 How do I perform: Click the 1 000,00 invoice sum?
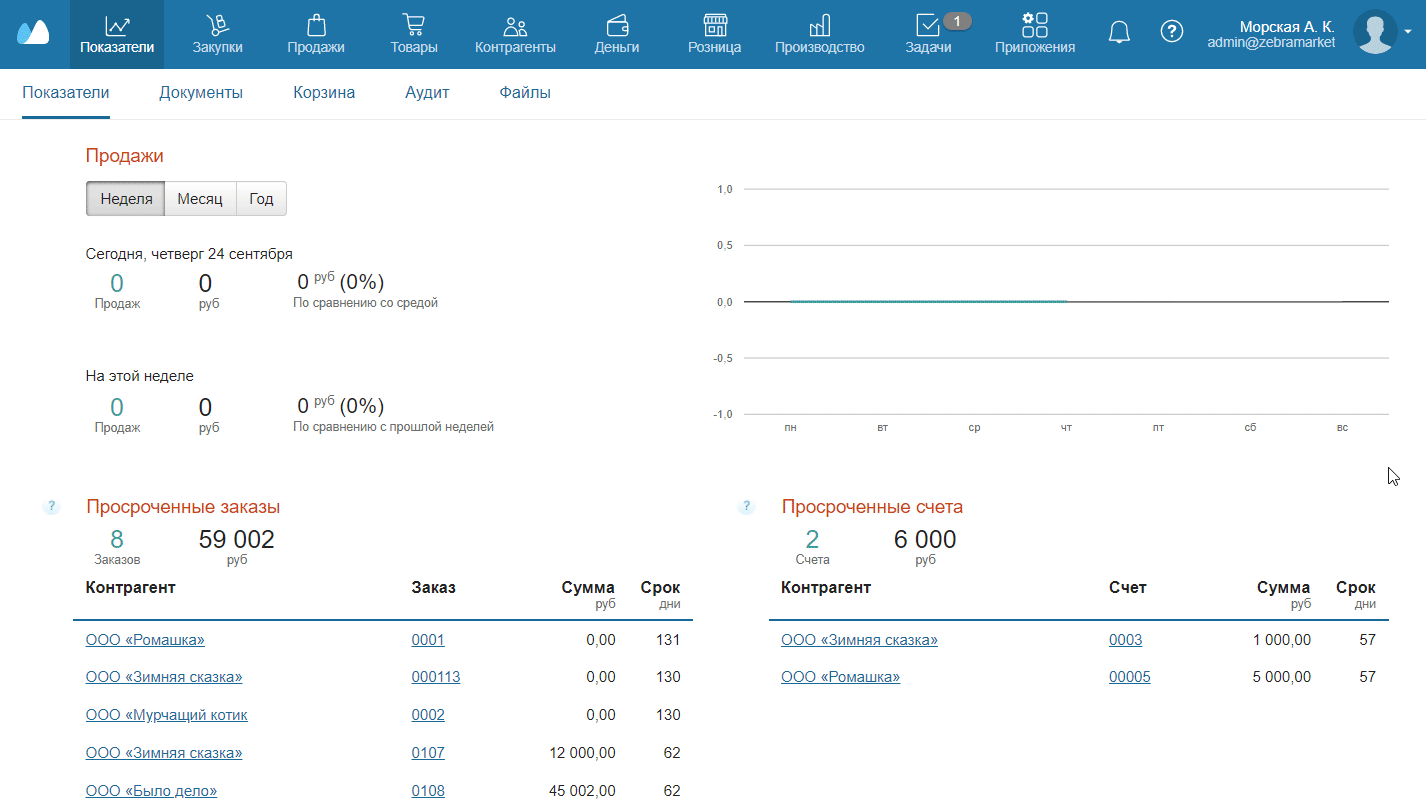(x=1281, y=640)
